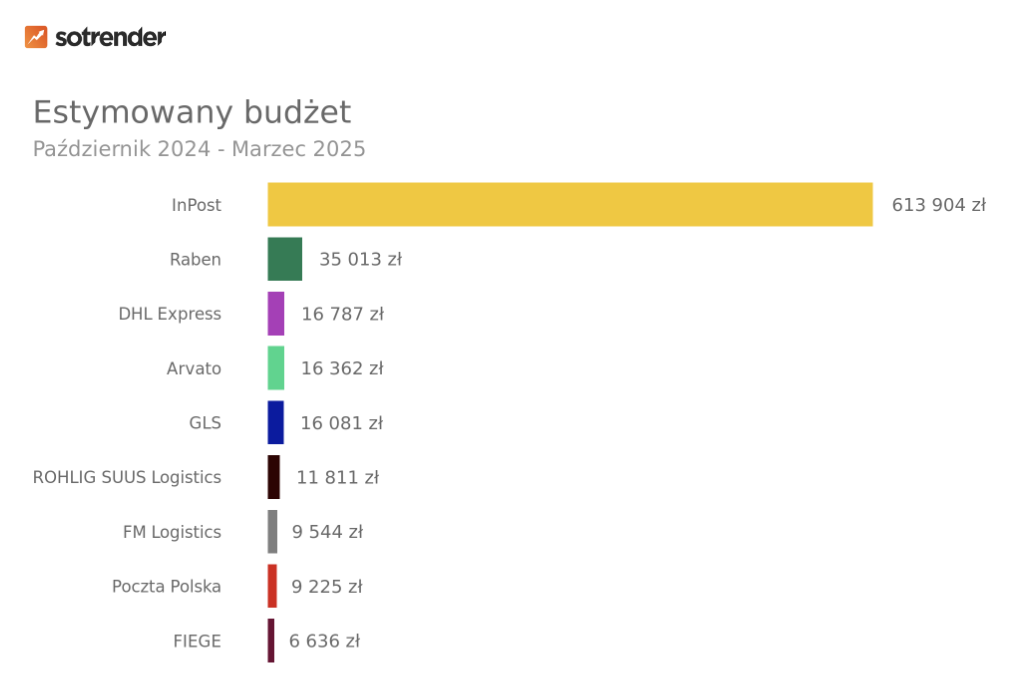Click the gray FM Logistics bar
The width and height of the screenshot is (1032, 682).
273,532
